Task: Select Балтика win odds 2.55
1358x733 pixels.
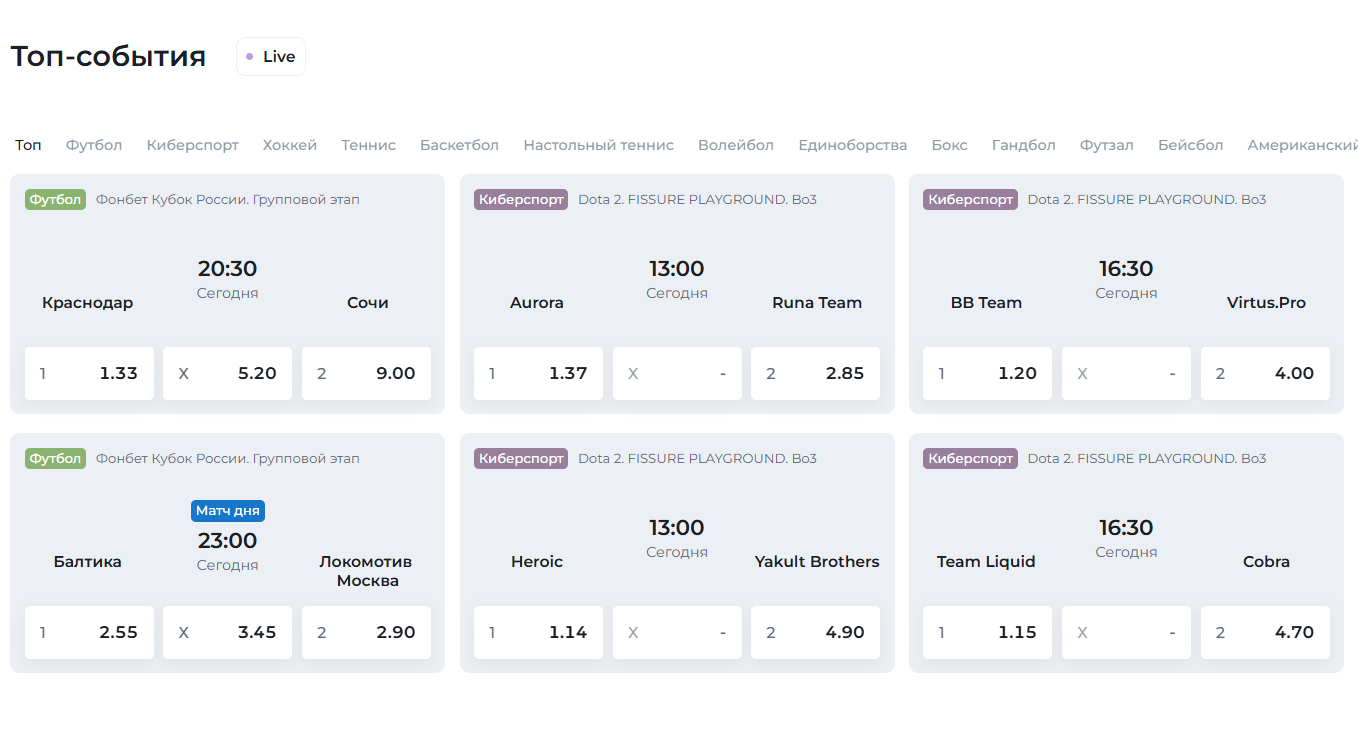Action: (89, 633)
